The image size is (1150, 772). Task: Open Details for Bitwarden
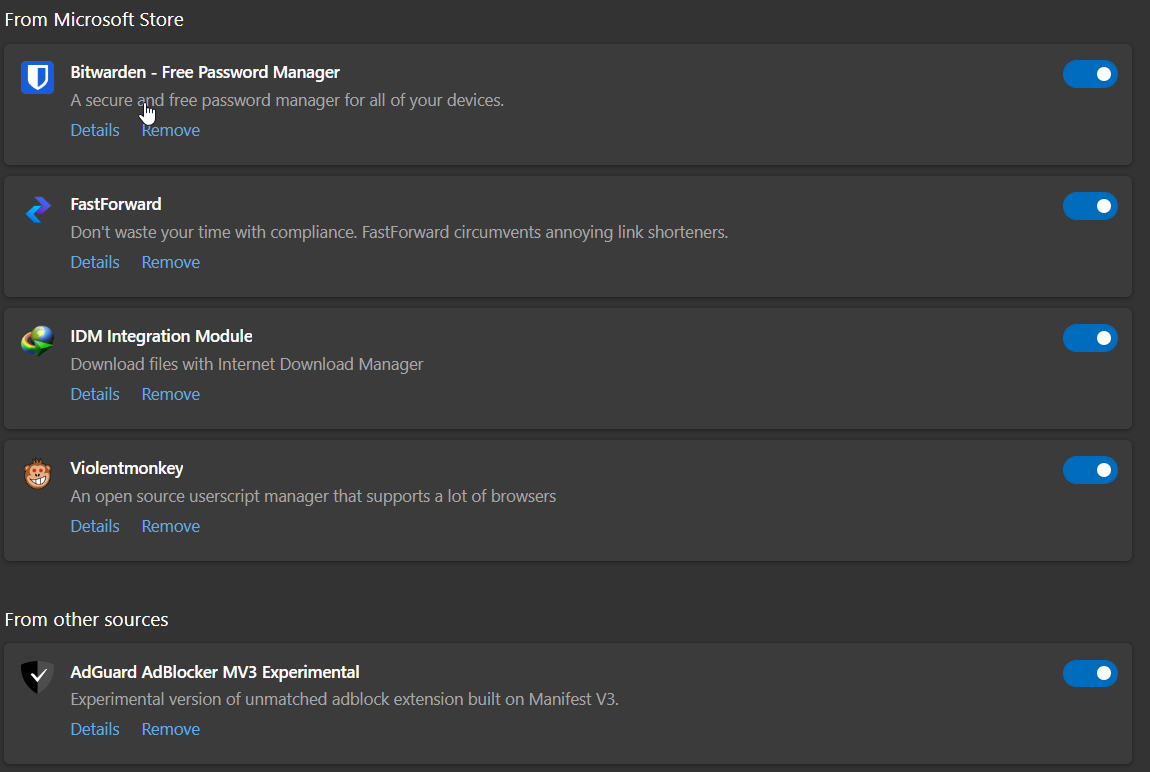click(x=95, y=130)
